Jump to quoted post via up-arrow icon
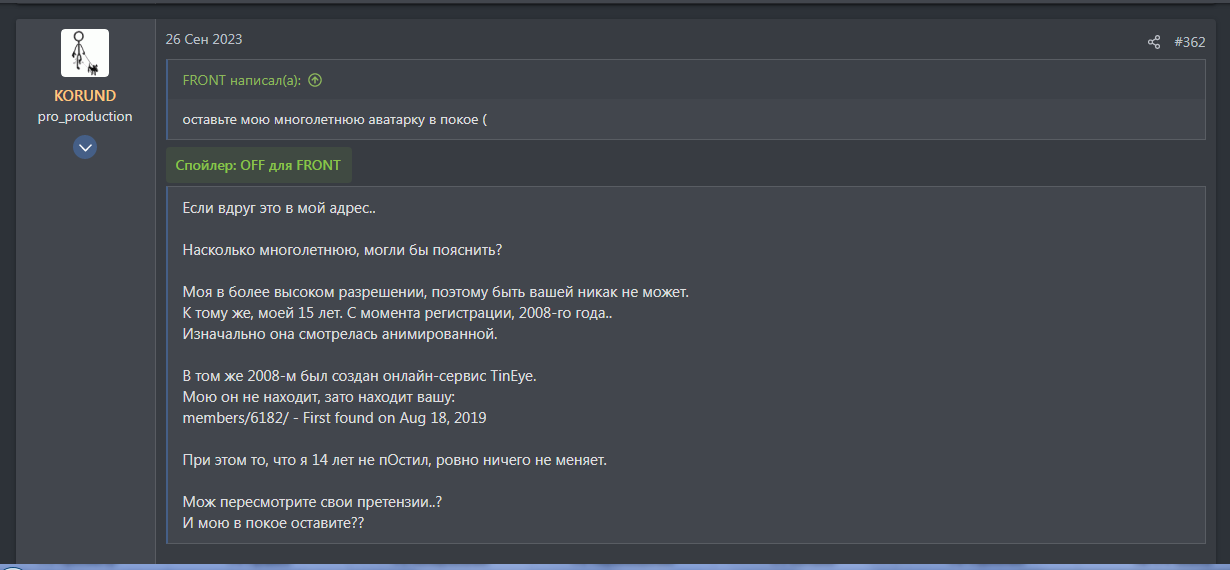Viewport: 1230px width, 570px height. pos(315,80)
